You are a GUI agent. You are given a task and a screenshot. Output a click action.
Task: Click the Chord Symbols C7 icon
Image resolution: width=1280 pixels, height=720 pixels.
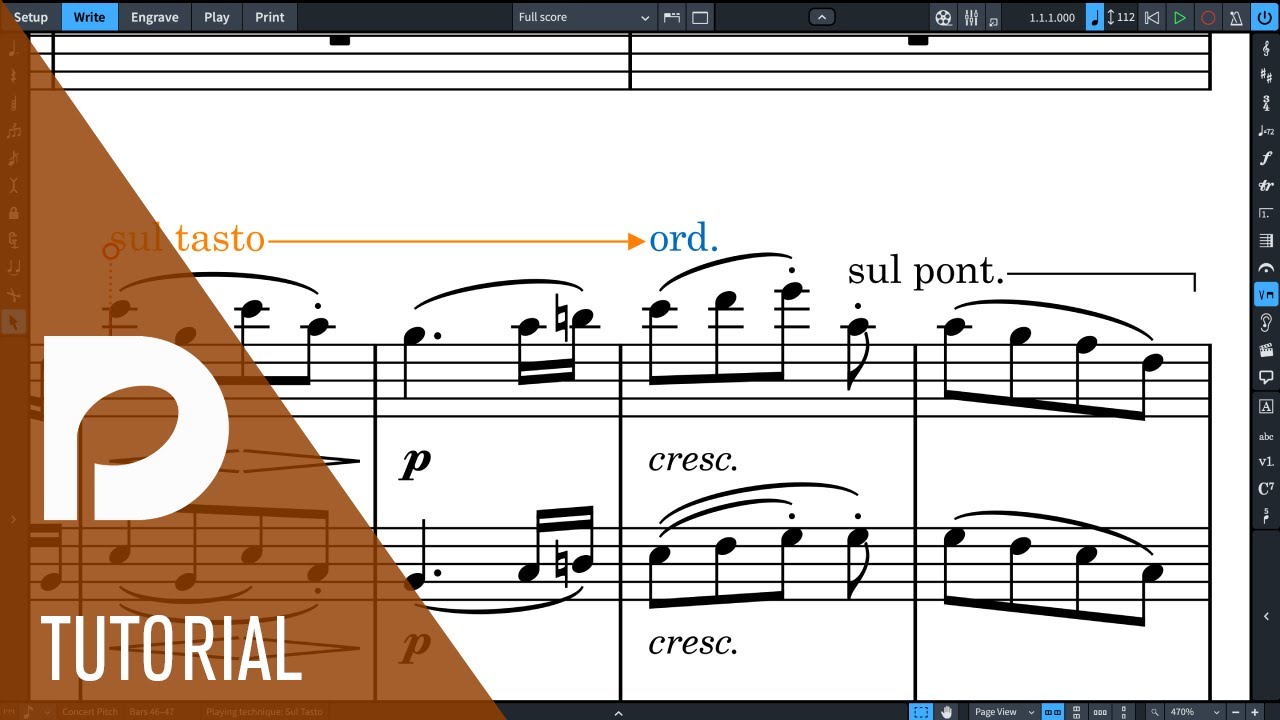pos(1266,489)
